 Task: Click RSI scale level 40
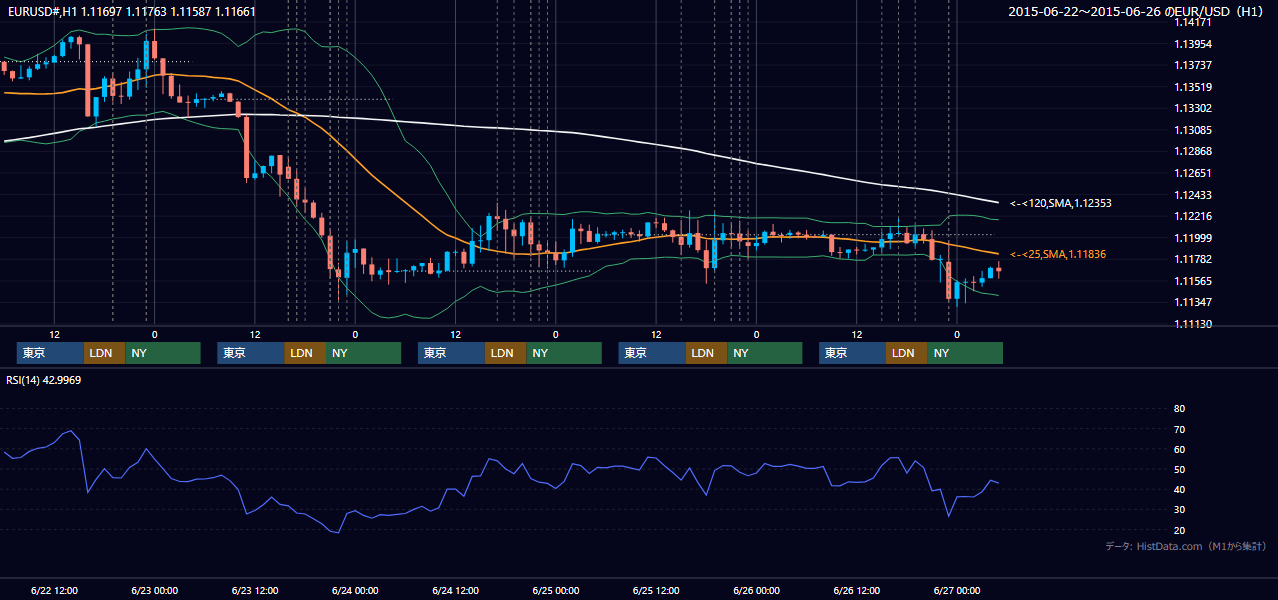[x=1179, y=489]
